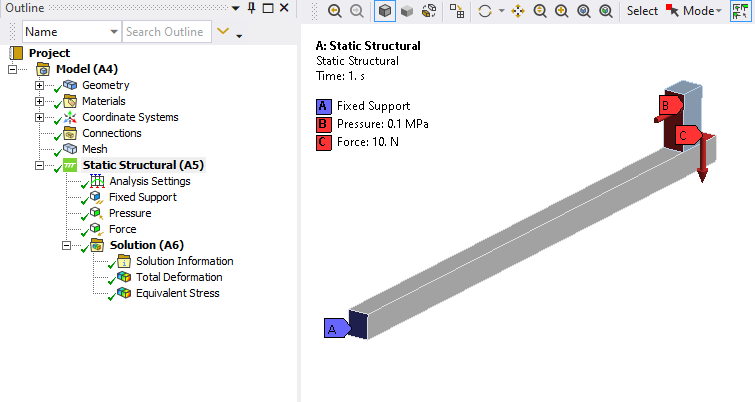Click the Zoom in/out magnifier icon
755x402 pixels.
(540, 11)
